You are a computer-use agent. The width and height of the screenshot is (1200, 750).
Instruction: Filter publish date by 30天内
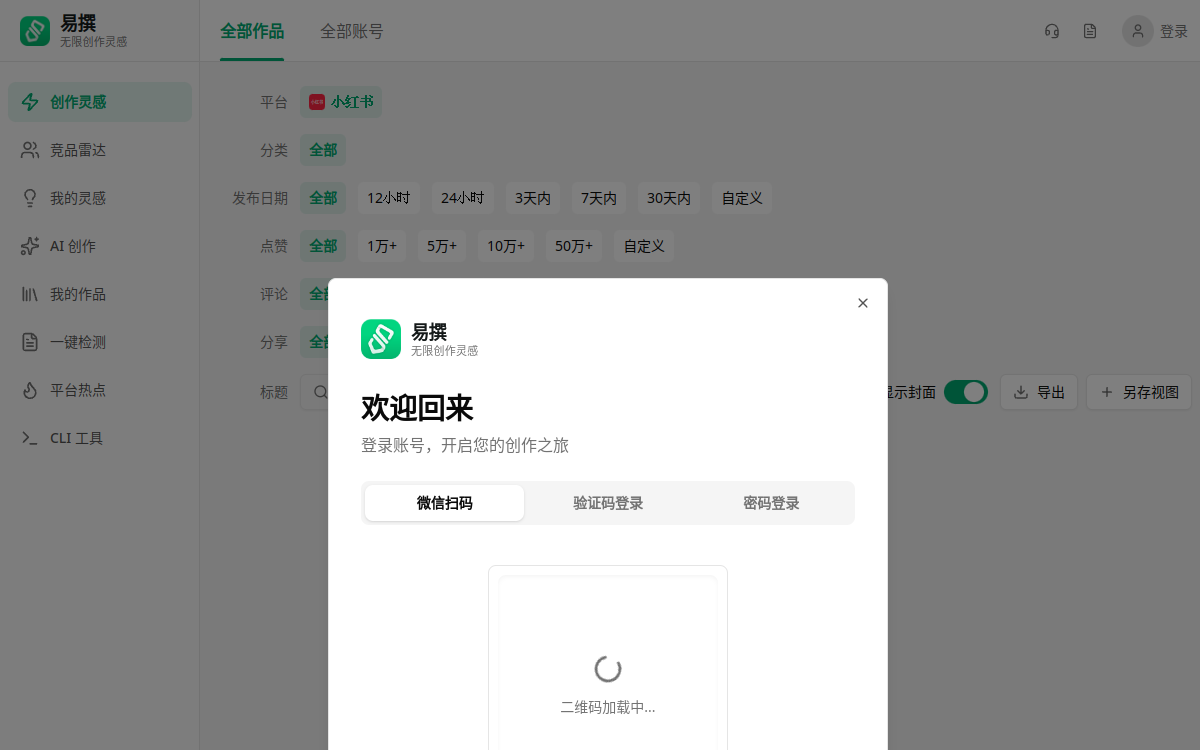click(x=669, y=198)
